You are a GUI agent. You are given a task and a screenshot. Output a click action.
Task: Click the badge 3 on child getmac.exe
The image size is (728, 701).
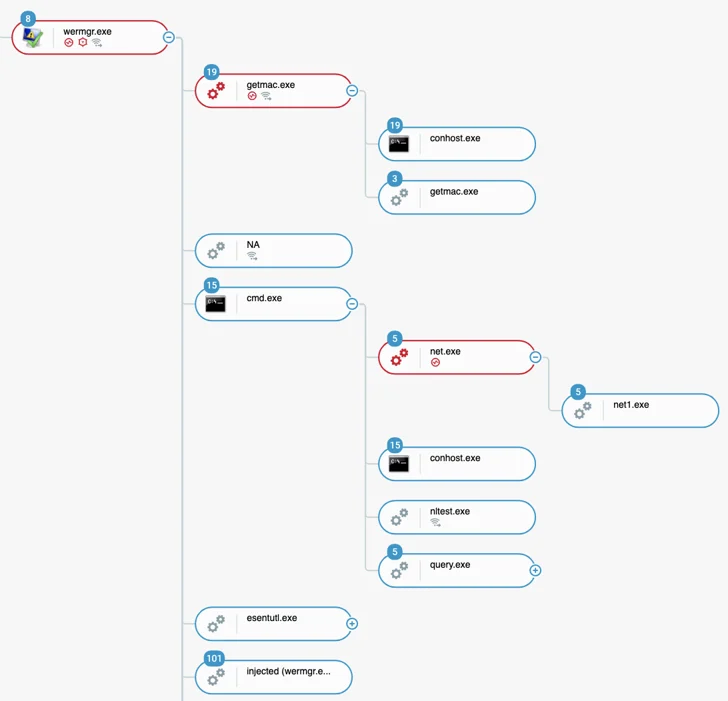[x=395, y=179]
